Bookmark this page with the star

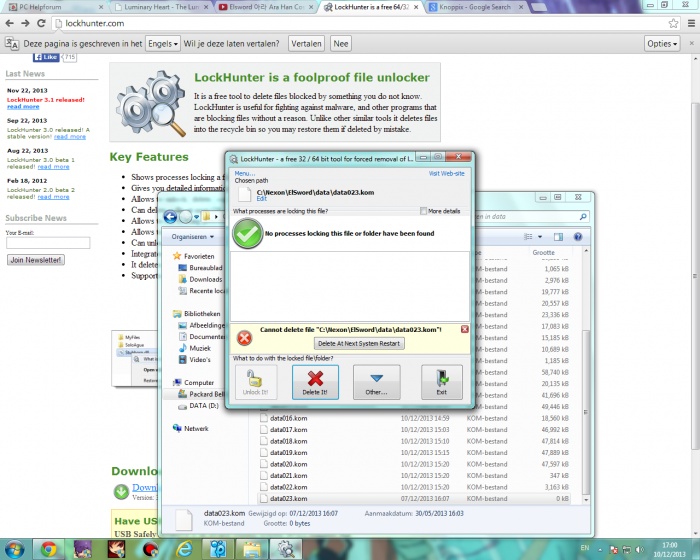(x=673, y=23)
